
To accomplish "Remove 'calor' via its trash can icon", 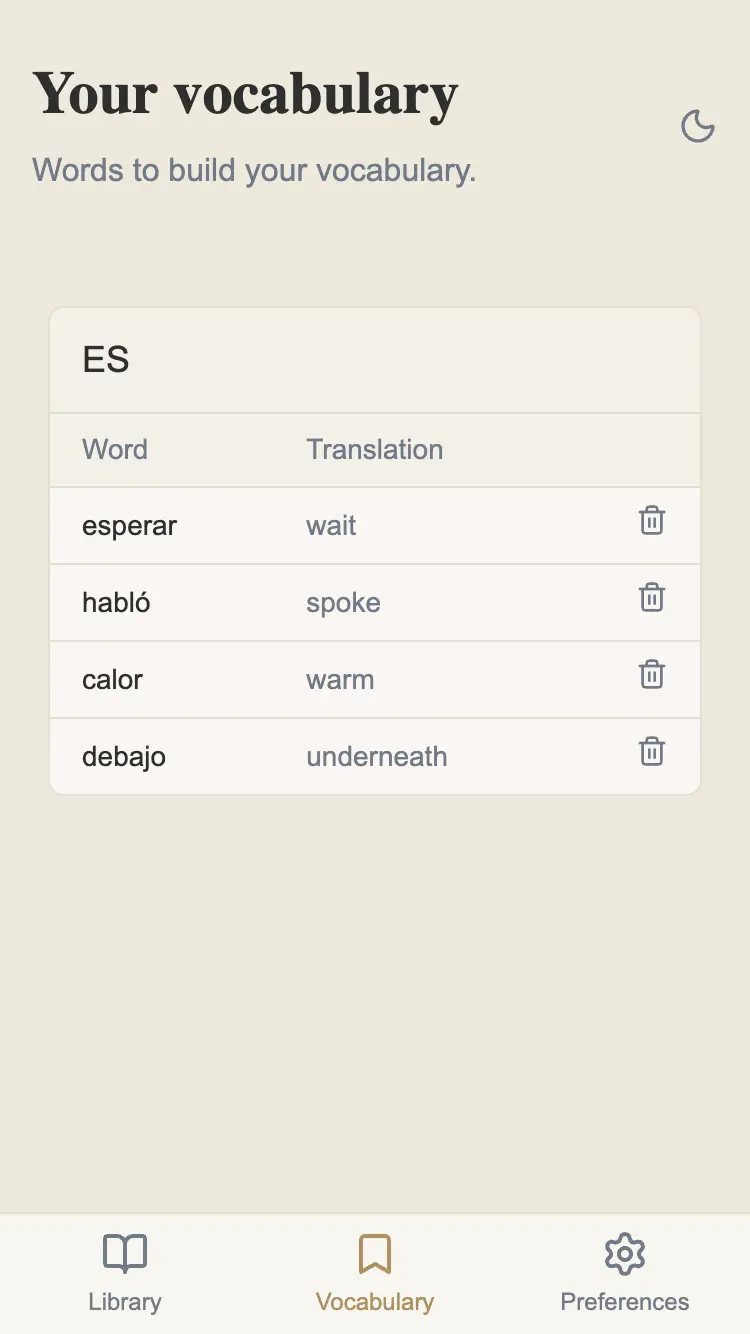I will pyautogui.click(x=652, y=675).
